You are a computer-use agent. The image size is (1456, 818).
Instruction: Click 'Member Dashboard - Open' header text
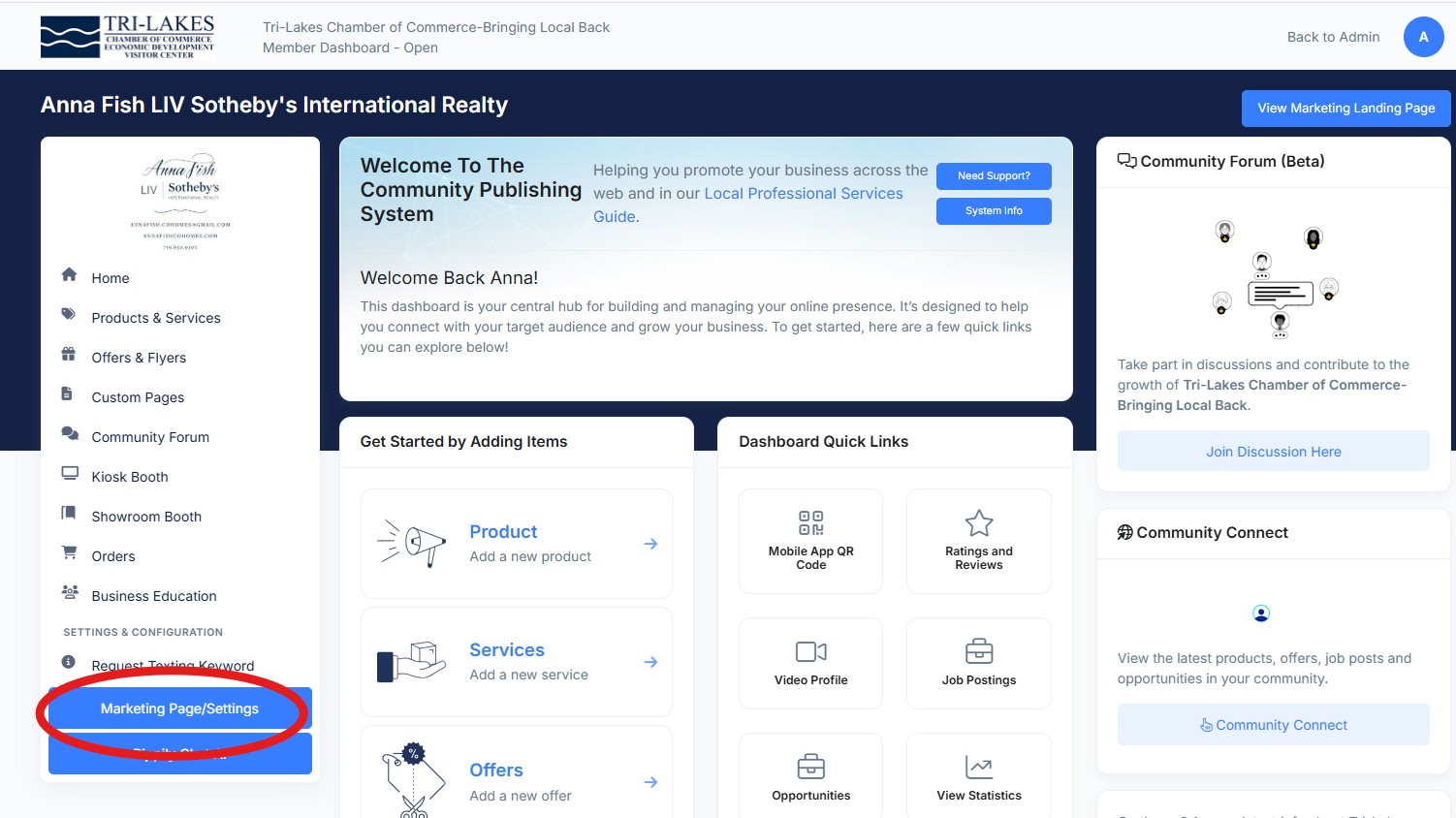pos(350,47)
